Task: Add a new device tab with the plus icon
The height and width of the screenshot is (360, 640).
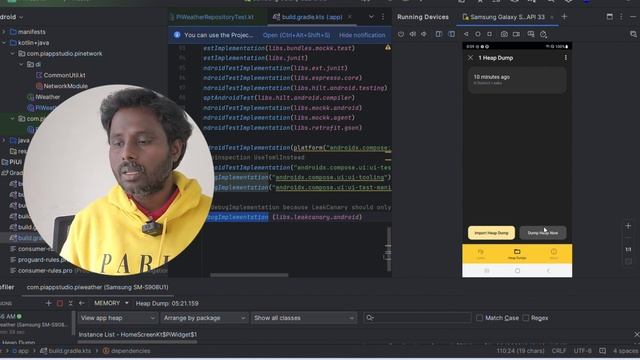Action: pyautogui.click(x=564, y=17)
